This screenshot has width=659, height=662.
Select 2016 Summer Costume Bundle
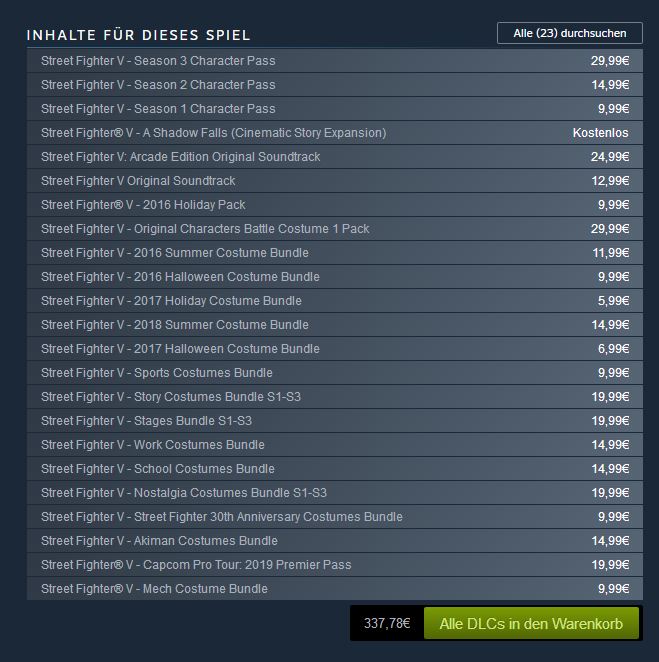[x=335, y=253]
